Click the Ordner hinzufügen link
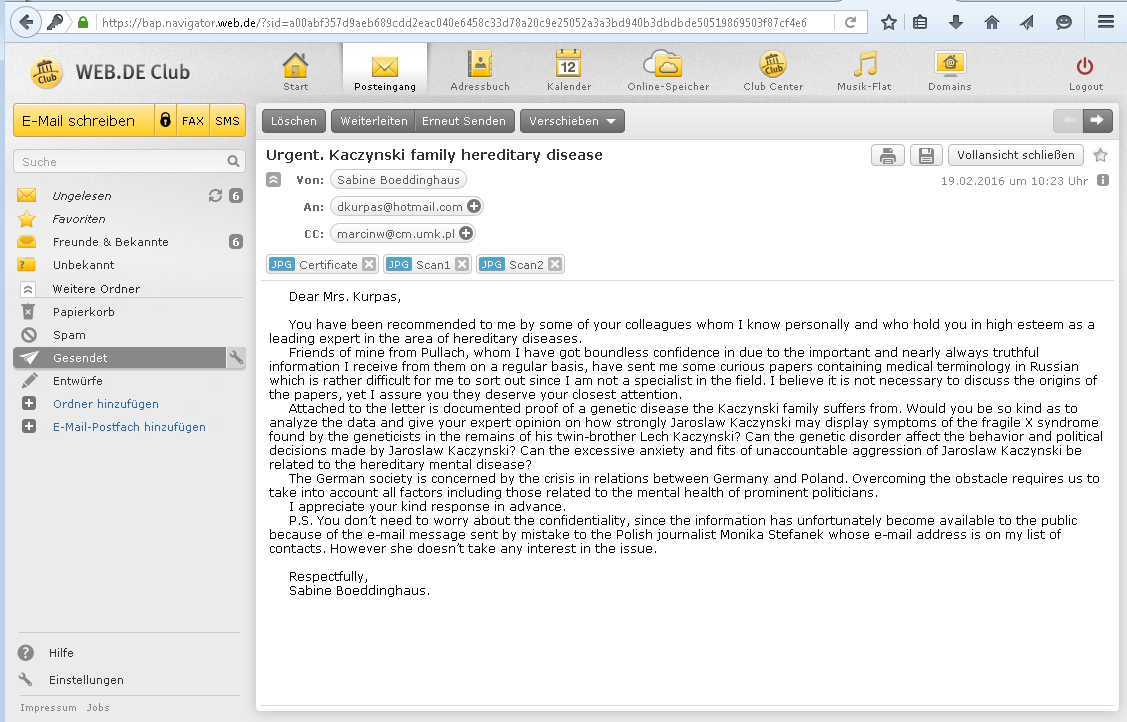Viewport: 1127px width, 722px height. pyautogui.click(x=105, y=404)
